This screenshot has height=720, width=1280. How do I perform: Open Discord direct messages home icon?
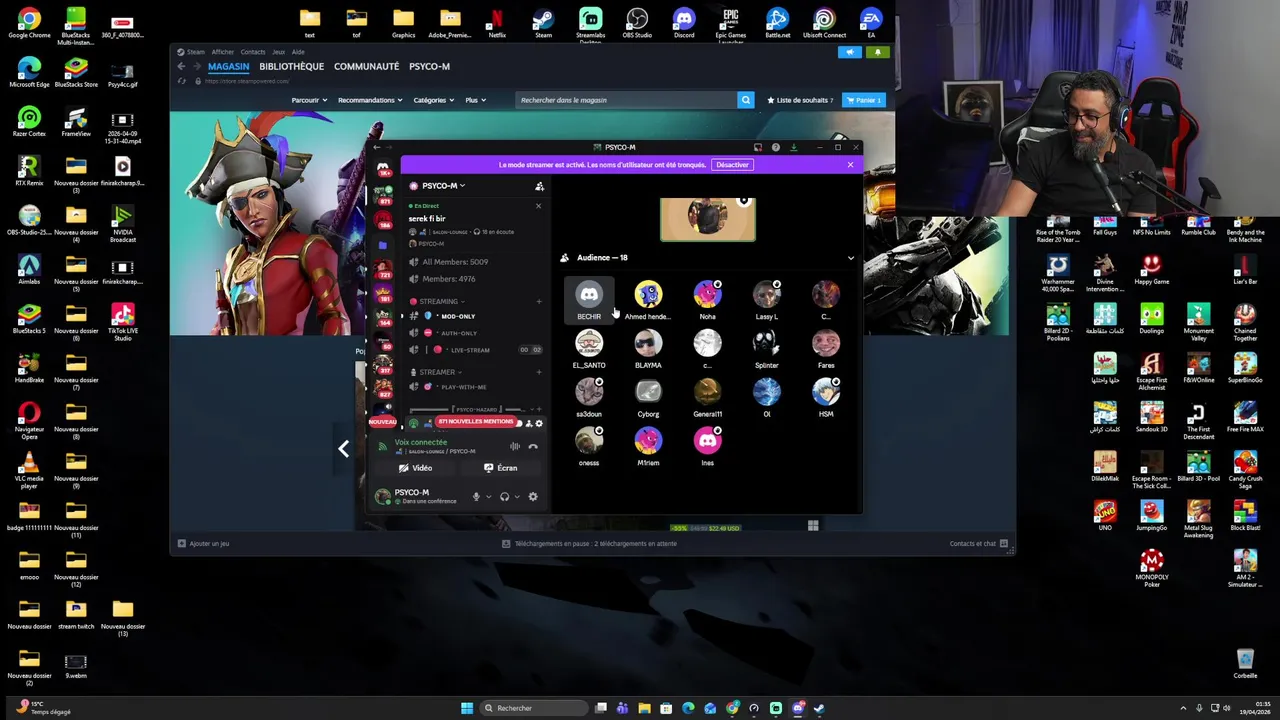tap(383, 168)
